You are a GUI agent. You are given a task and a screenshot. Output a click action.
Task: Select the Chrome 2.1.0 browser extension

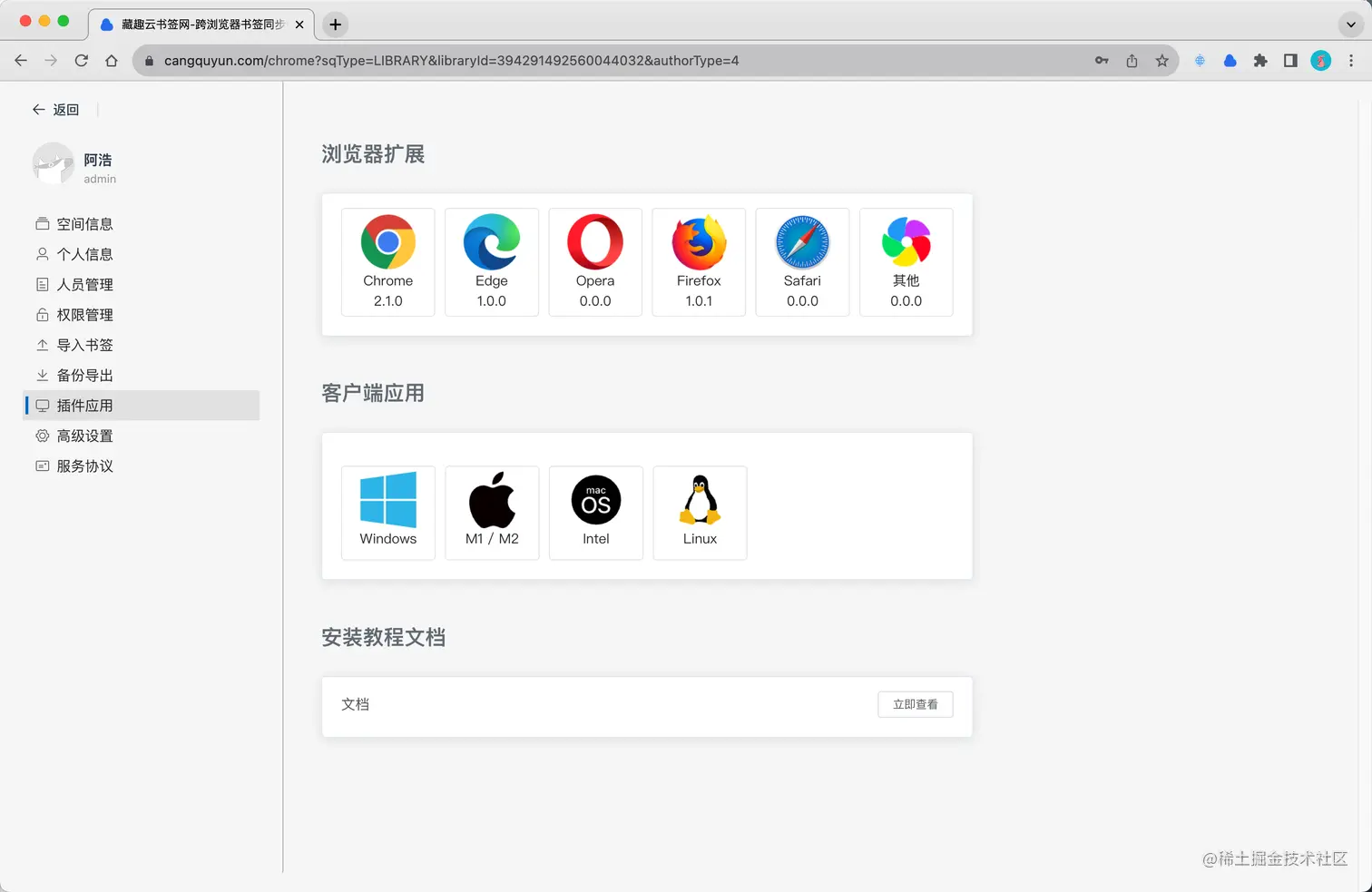tap(387, 262)
